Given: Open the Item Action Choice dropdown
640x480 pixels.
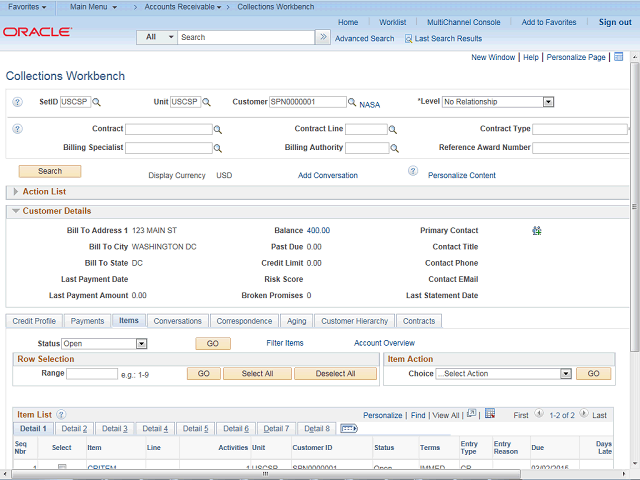Looking at the screenshot, I should coord(565,374).
